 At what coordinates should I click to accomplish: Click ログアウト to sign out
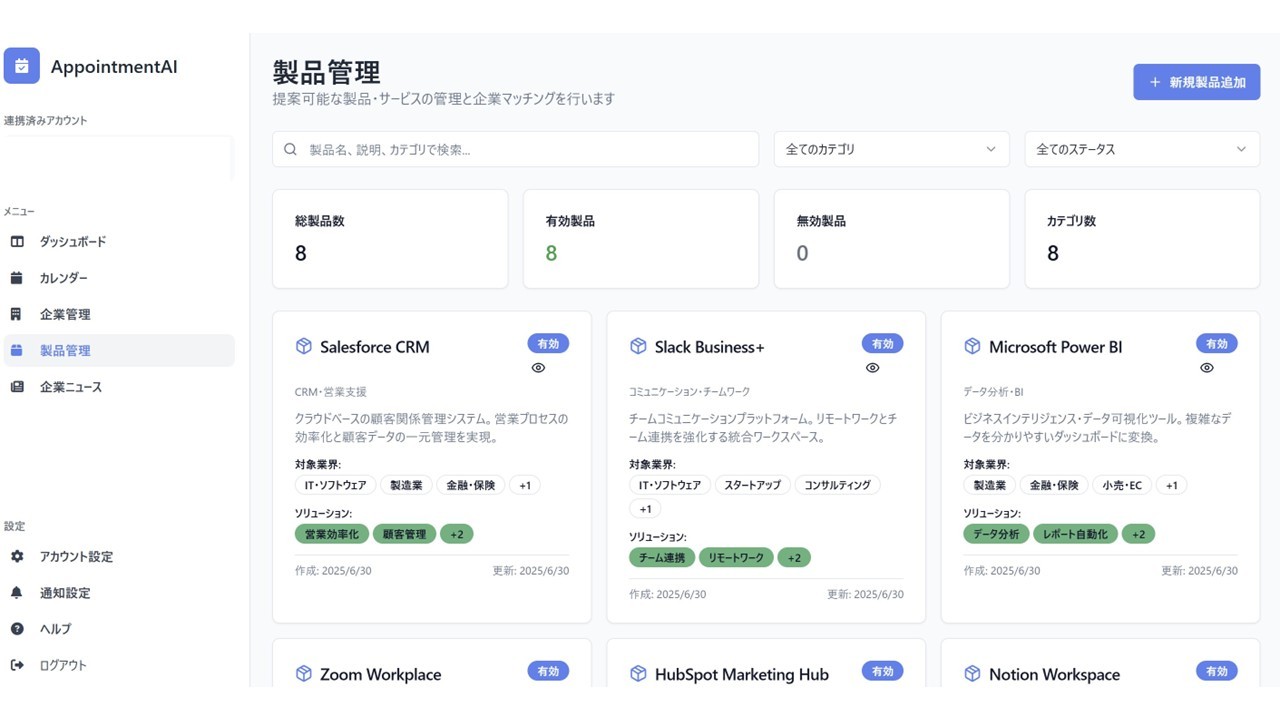[x=119, y=665]
